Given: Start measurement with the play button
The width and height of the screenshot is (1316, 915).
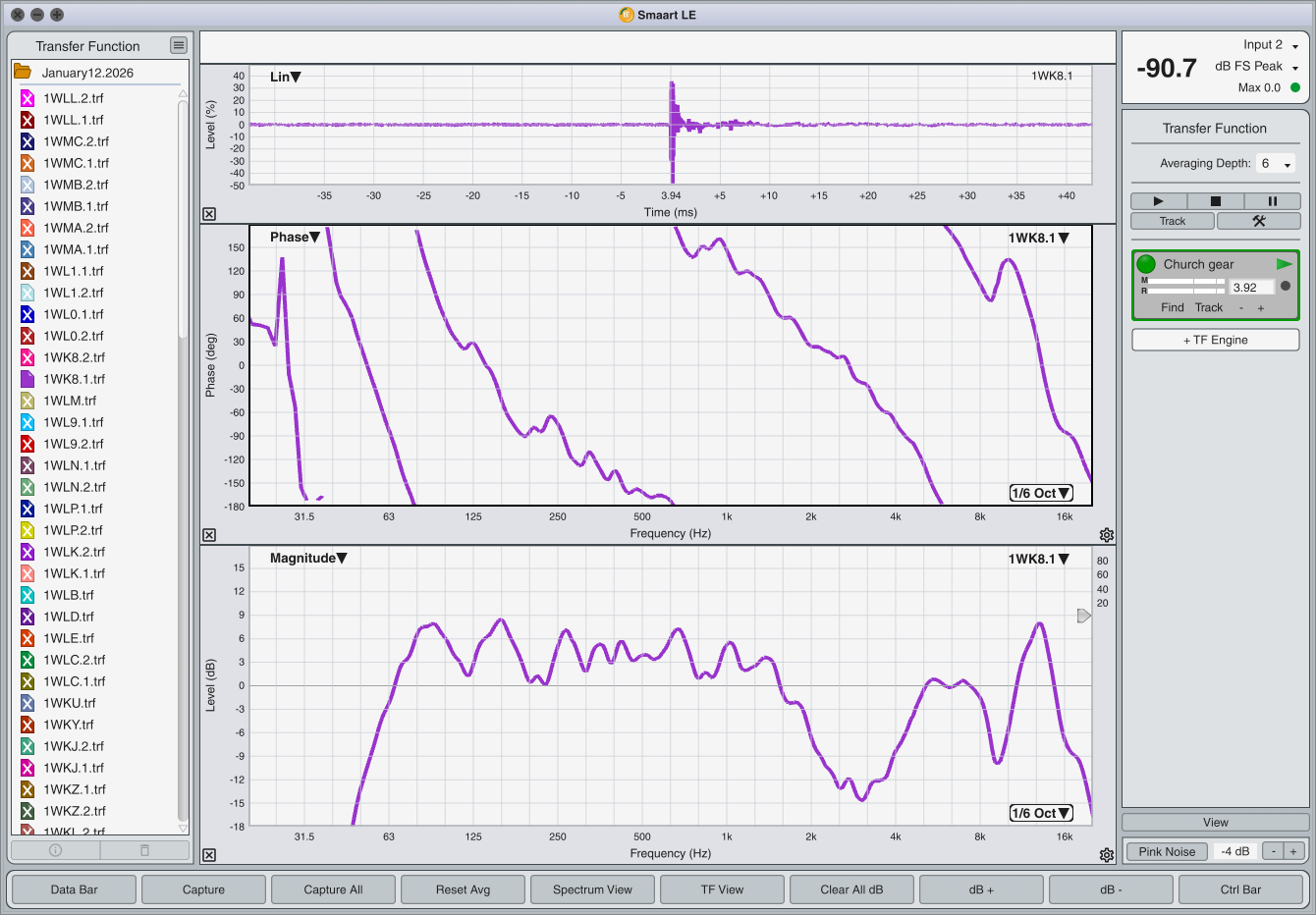Looking at the screenshot, I should (1158, 201).
